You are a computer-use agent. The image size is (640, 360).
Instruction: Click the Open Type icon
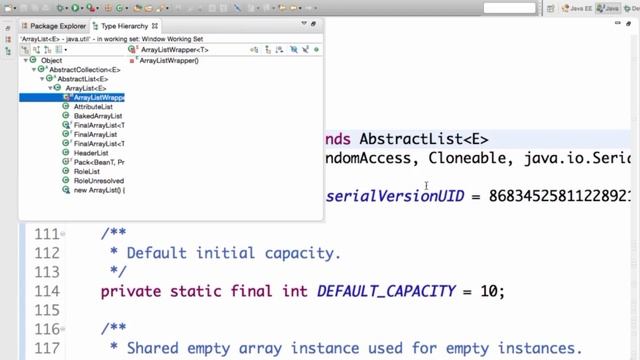tap(138, 8)
